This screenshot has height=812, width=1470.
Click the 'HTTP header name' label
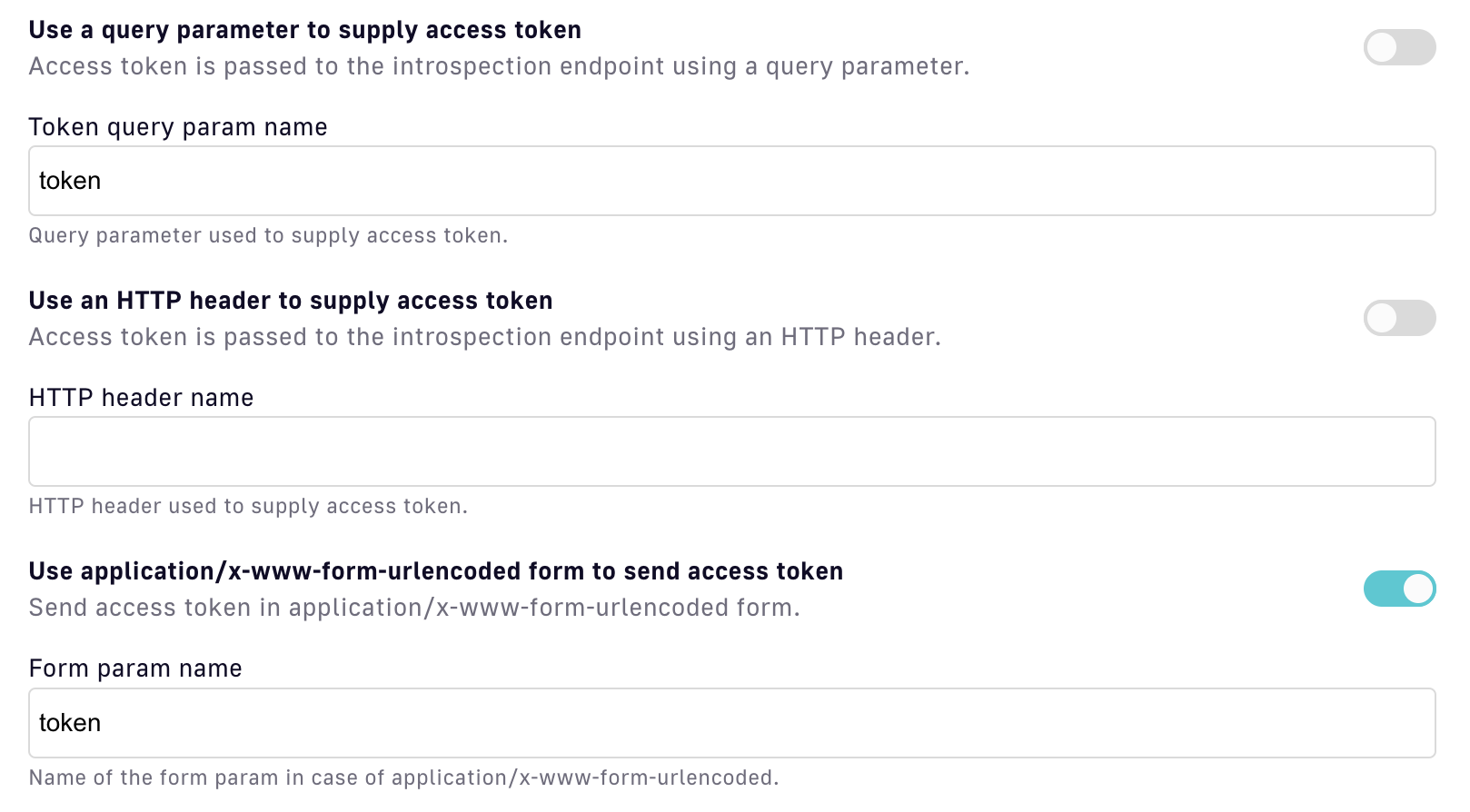[x=141, y=398]
